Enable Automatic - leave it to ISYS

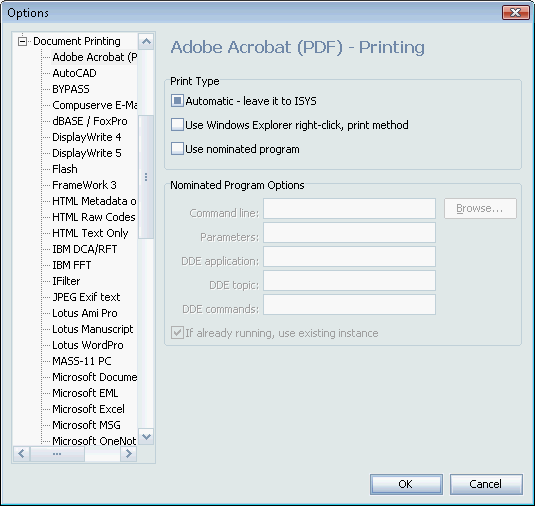coord(177,101)
